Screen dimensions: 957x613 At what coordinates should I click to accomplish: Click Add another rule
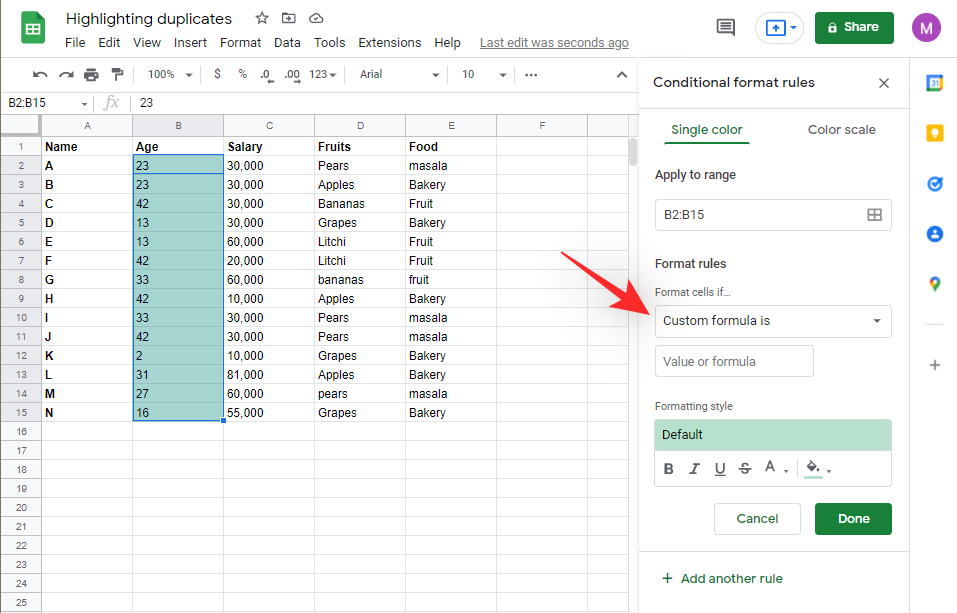click(722, 578)
